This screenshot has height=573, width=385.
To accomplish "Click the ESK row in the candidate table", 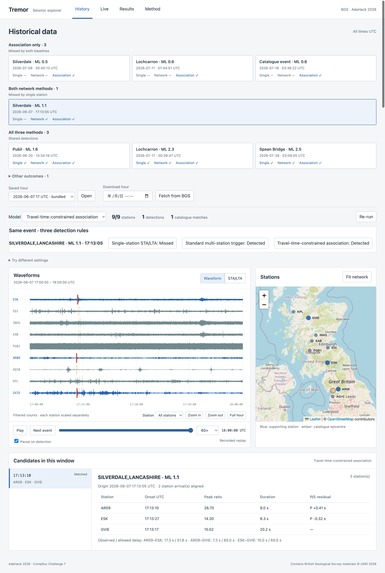I will 234,519.
